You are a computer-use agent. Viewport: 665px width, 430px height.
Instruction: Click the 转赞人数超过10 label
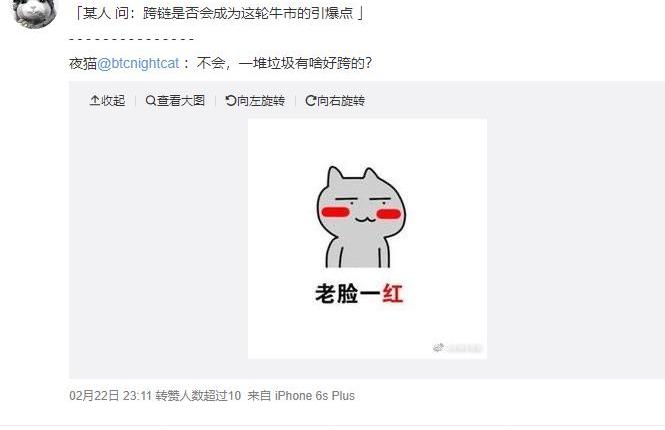(x=198, y=396)
